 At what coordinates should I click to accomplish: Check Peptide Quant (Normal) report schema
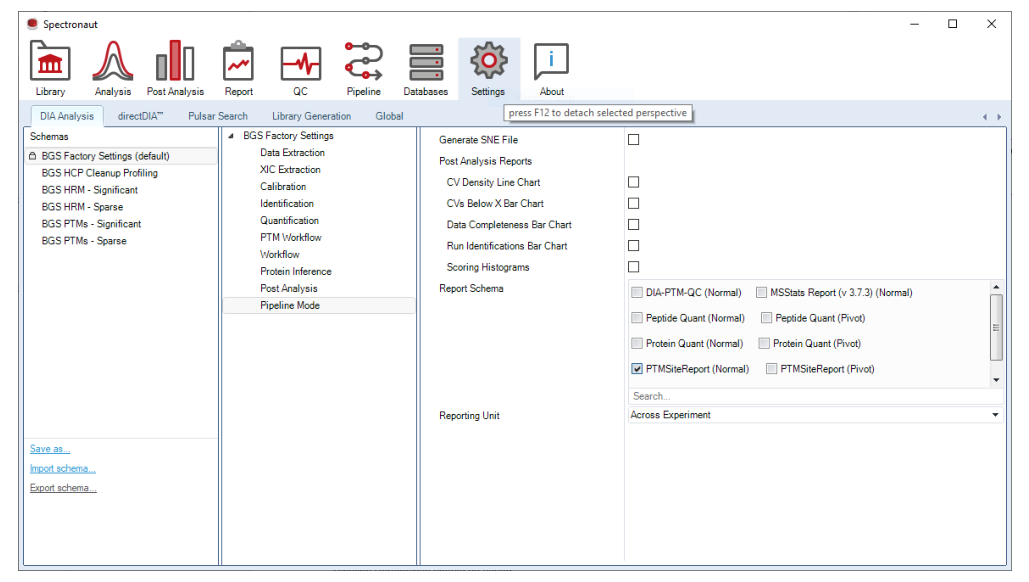637,318
